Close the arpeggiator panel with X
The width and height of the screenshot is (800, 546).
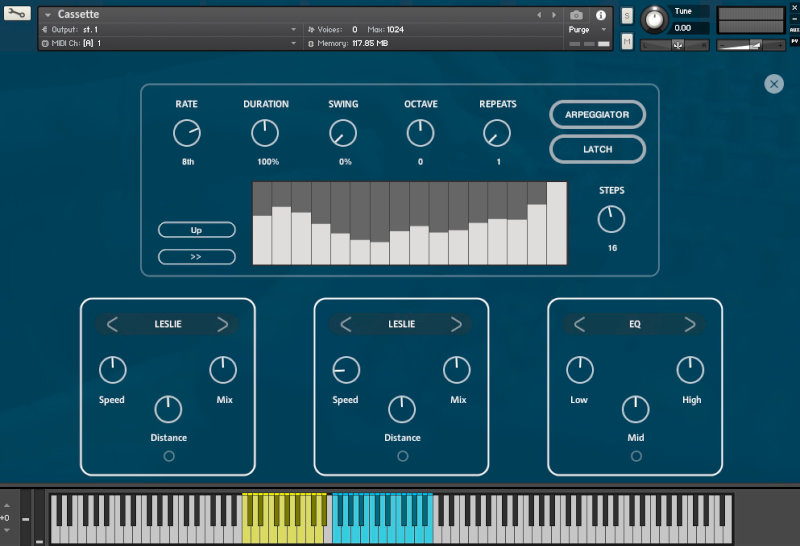[x=774, y=84]
